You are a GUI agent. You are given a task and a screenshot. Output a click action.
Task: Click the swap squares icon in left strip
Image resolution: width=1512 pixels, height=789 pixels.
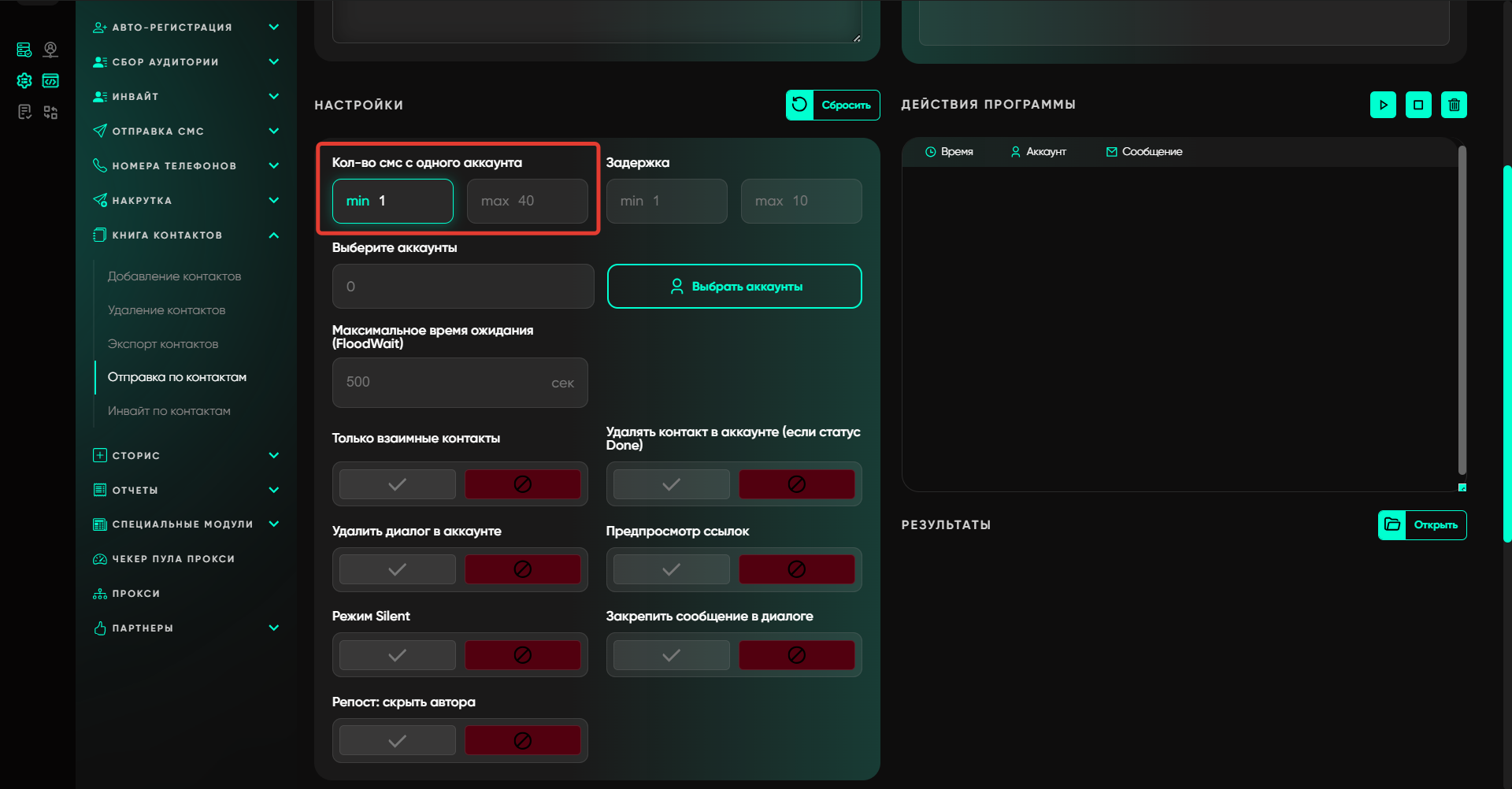[x=50, y=113]
